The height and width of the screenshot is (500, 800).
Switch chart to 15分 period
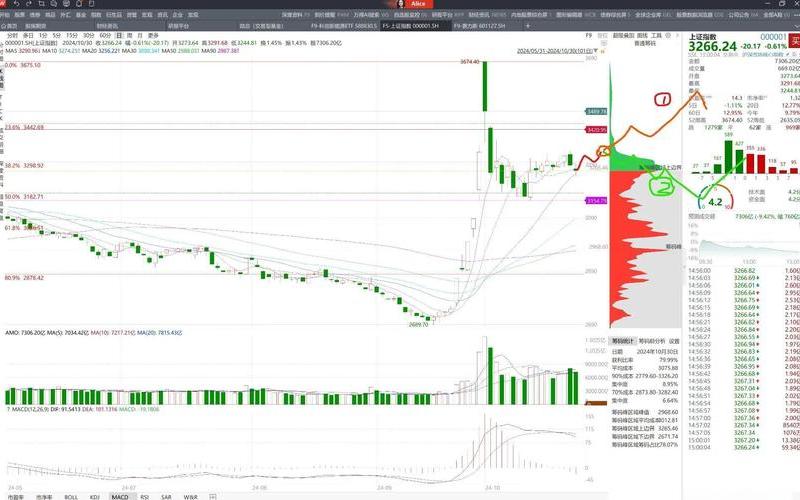[x=72, y=36]
